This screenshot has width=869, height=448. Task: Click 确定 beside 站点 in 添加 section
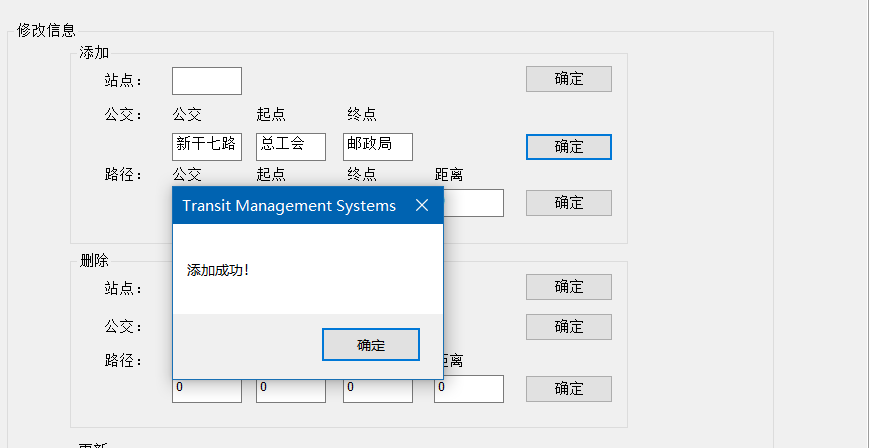coord(569,79)
